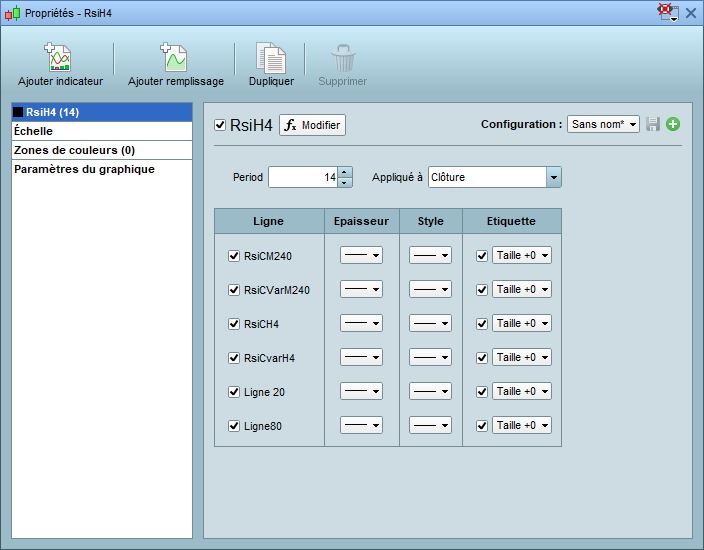This screenshot has height=550, width=704.
Task: Open the Appliqué à Clôture dropdown
Action: click(x=494, y=177)
